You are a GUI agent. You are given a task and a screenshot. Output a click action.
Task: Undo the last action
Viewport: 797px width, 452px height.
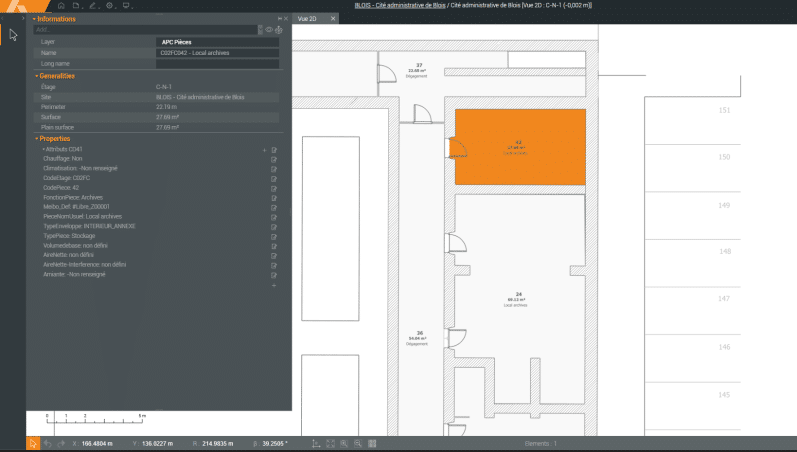[x=47, y=443]
